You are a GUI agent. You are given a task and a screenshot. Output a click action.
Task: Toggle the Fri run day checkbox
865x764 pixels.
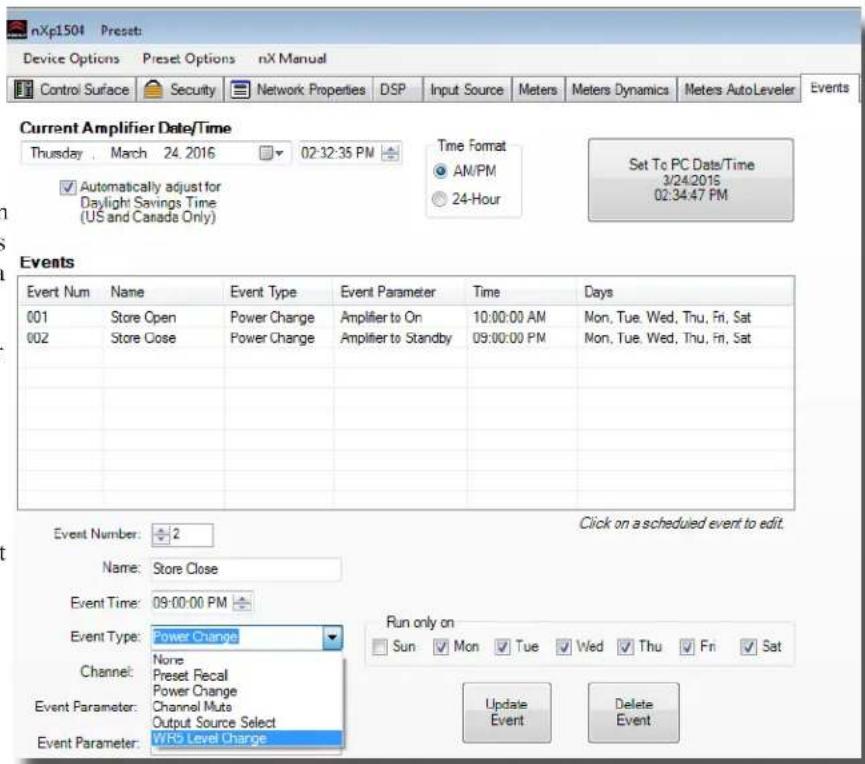(687, 647)
